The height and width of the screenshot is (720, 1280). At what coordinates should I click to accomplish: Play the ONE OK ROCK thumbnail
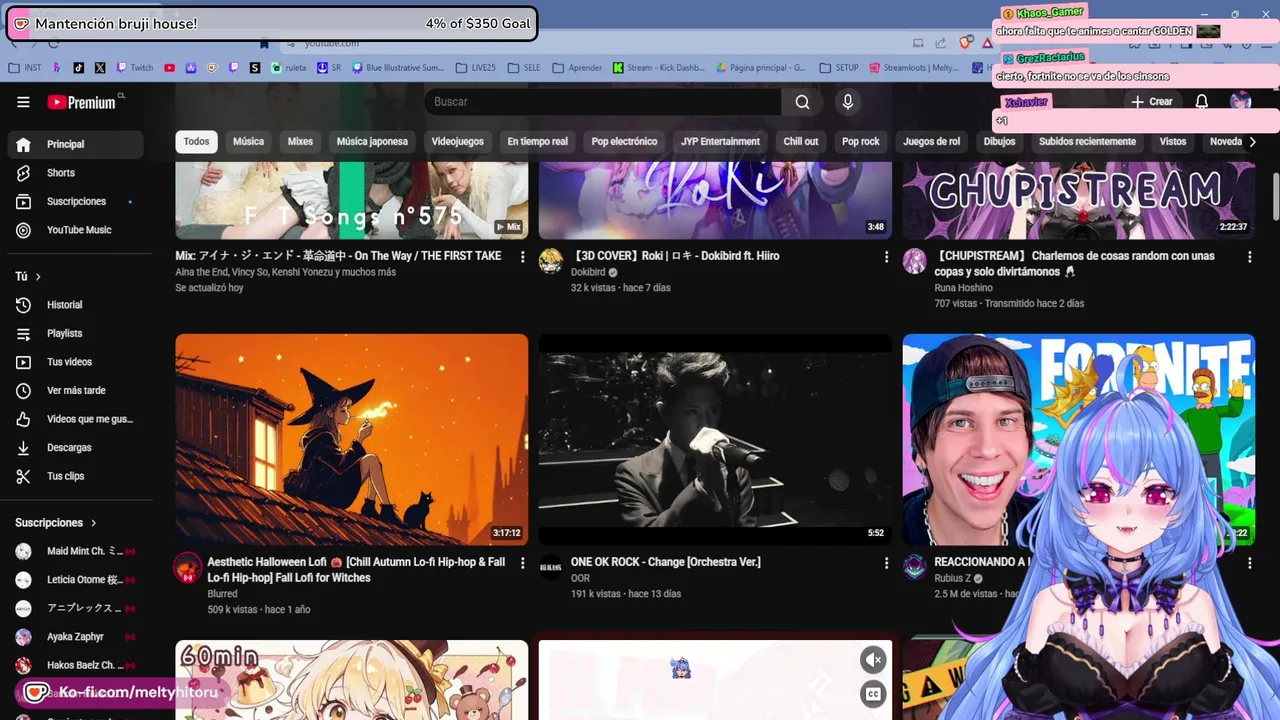point(715,439)
